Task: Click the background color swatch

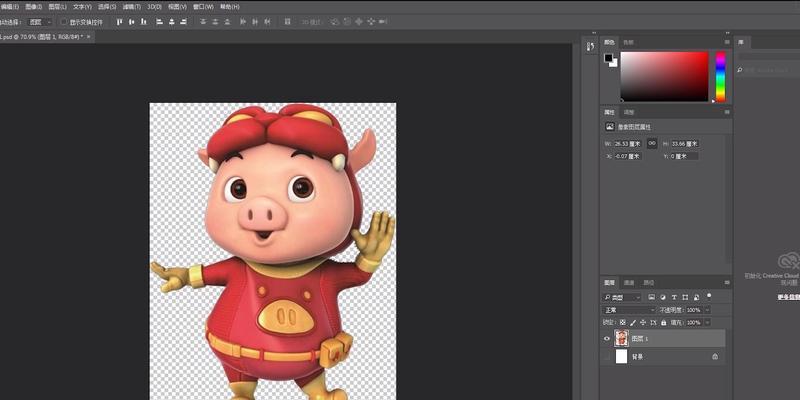Action: pos(615,63)
